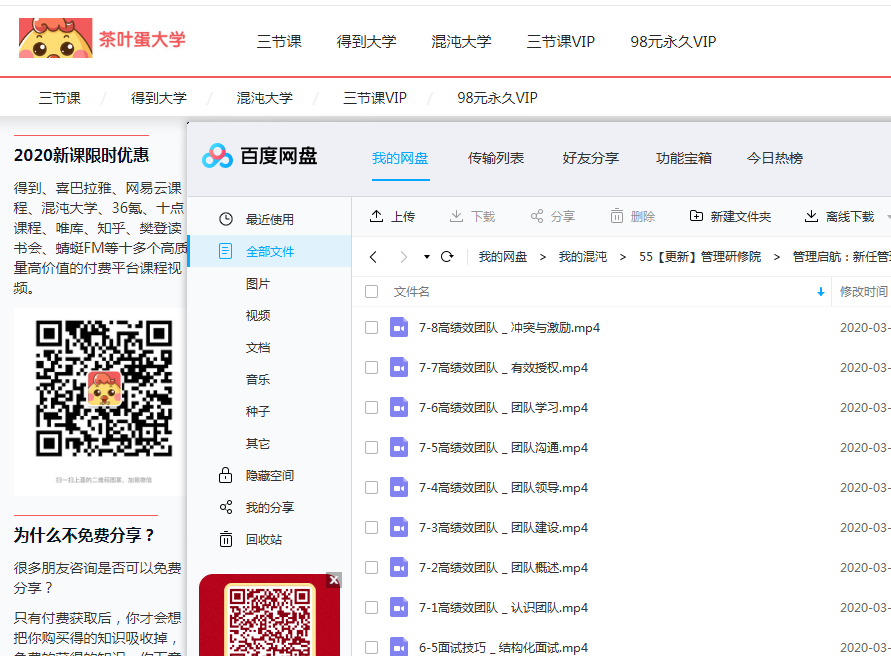
Task: Refresh the file list
Action: point(447,257)
